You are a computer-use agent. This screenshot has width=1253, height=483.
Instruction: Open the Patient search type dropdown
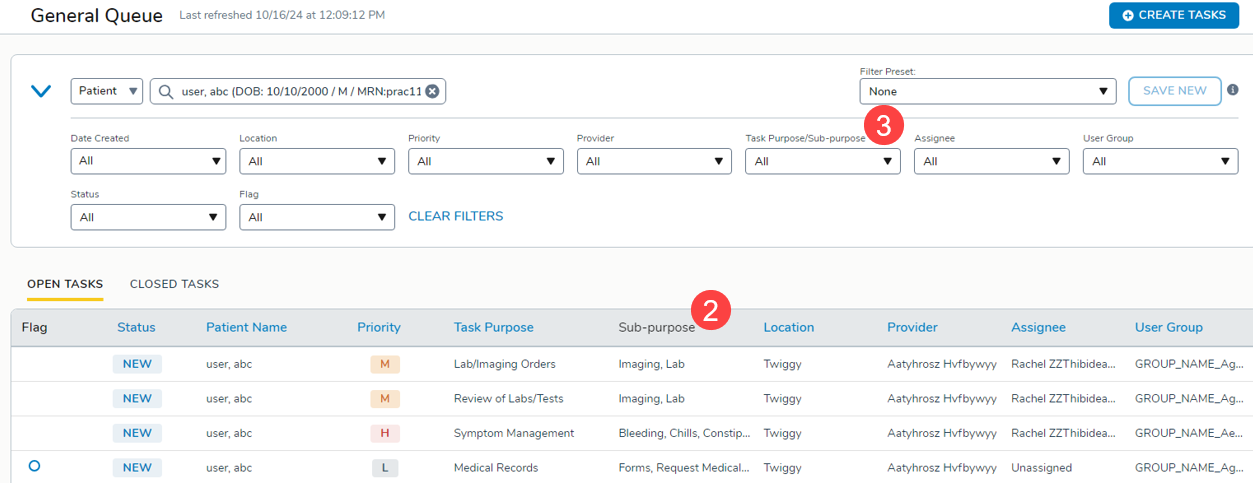(106, 91)
